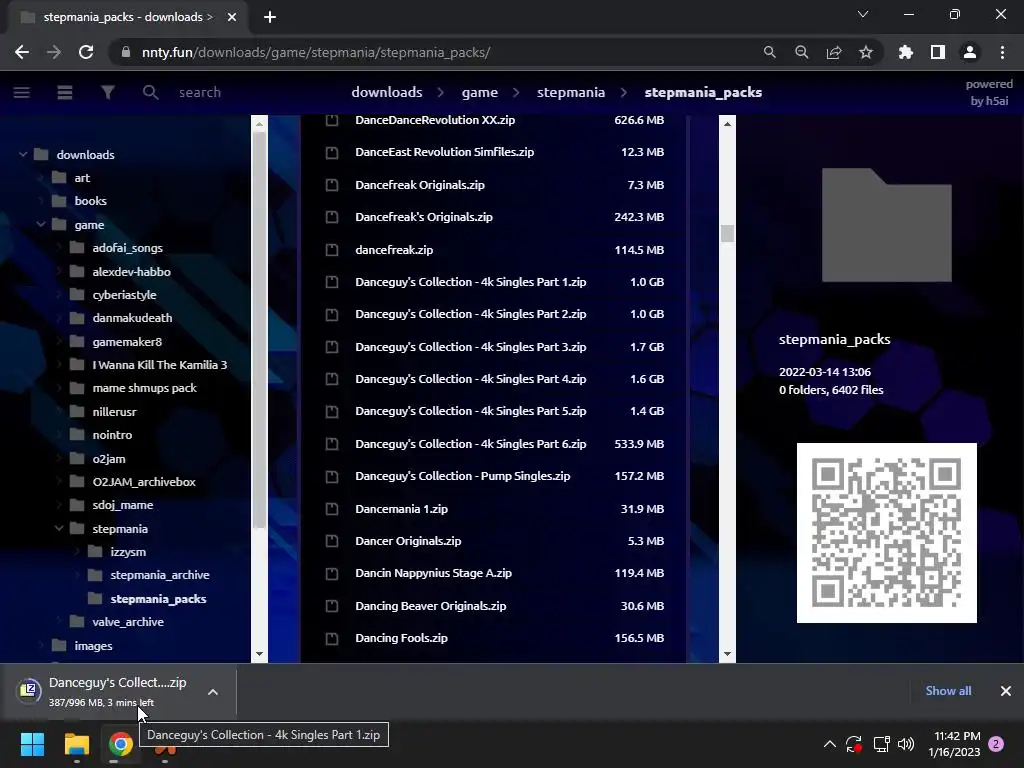Screen dimensions: 1024x768
Task: Open the nointro folder in sidebar
Action: (112, 435)
